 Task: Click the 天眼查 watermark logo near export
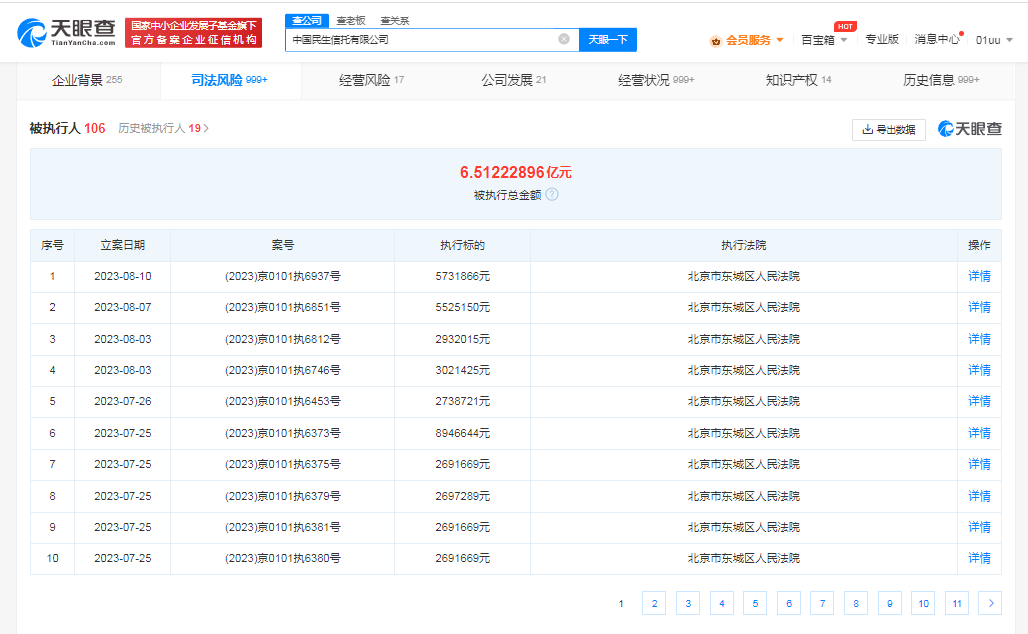(969, 129)
